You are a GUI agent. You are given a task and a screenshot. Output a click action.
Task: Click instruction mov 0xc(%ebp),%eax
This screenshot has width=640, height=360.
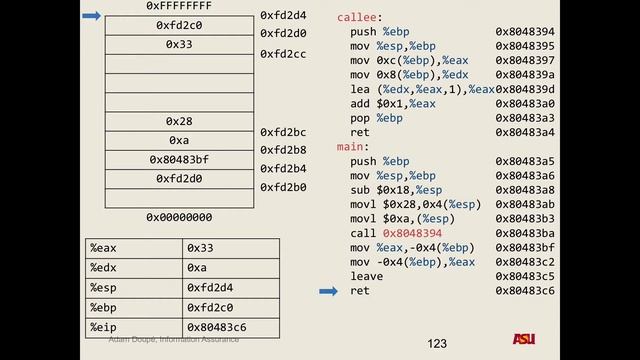[x=409, y=60]
